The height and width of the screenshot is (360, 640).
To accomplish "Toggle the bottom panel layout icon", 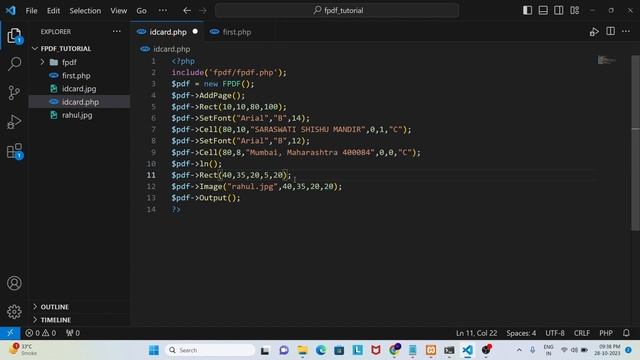I will (543, 10).
